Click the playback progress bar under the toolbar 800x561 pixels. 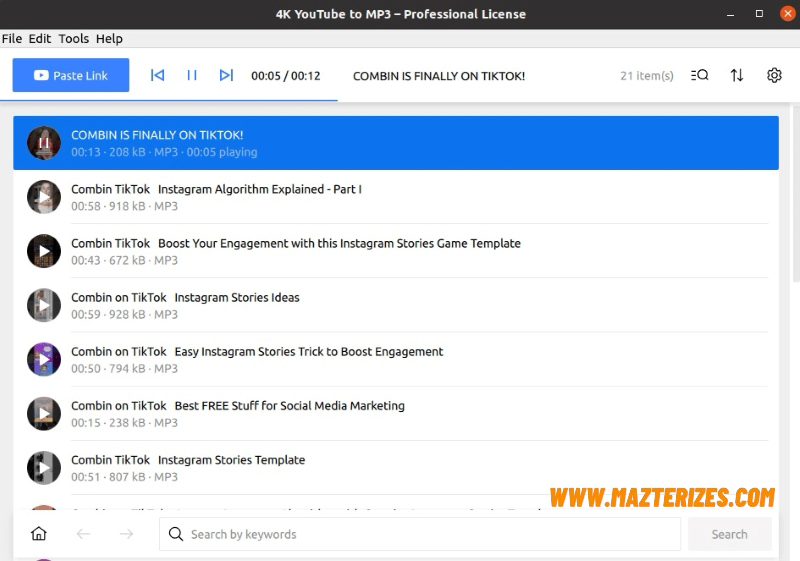[x=169, y=100]
